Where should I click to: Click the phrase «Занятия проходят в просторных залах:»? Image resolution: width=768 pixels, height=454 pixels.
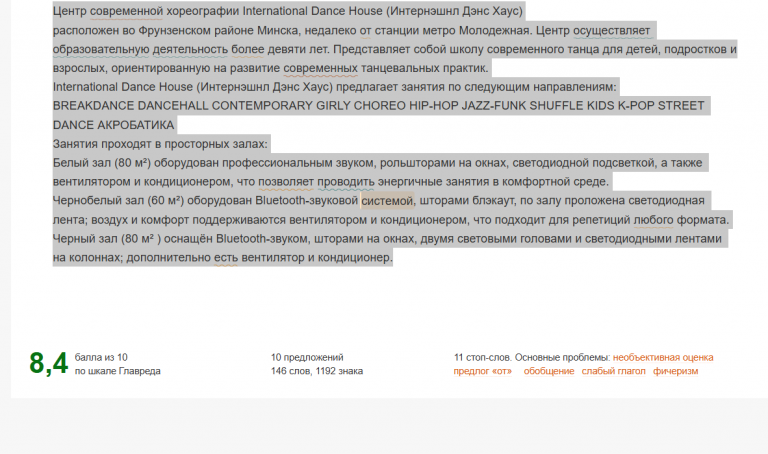[x=160, y=144]
